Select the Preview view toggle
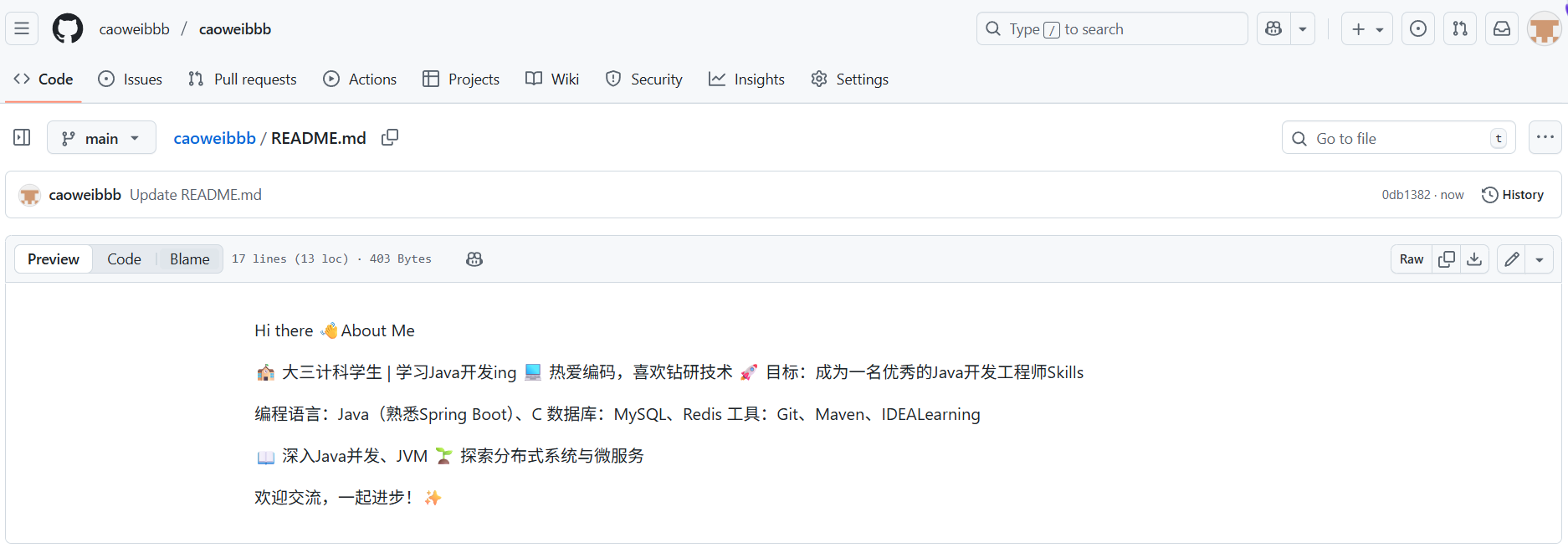This screenshot has width=1568, height=558. point(54,259)
